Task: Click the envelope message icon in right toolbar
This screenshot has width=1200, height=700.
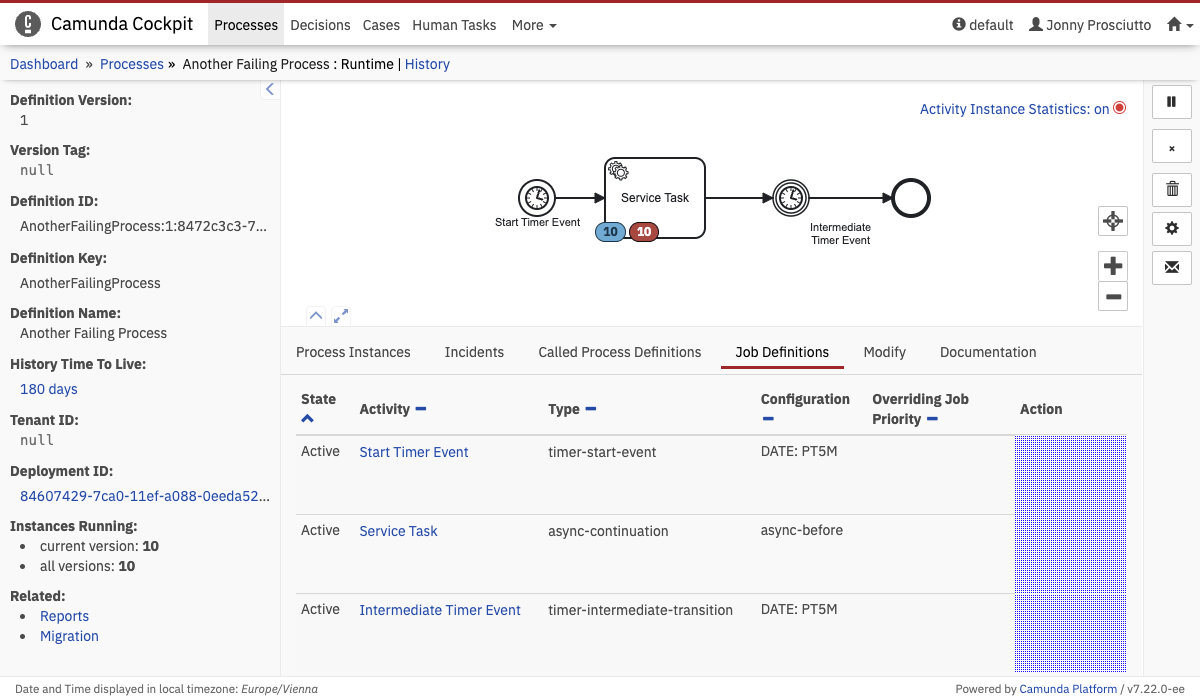Action: click(x=1172, y=268)
